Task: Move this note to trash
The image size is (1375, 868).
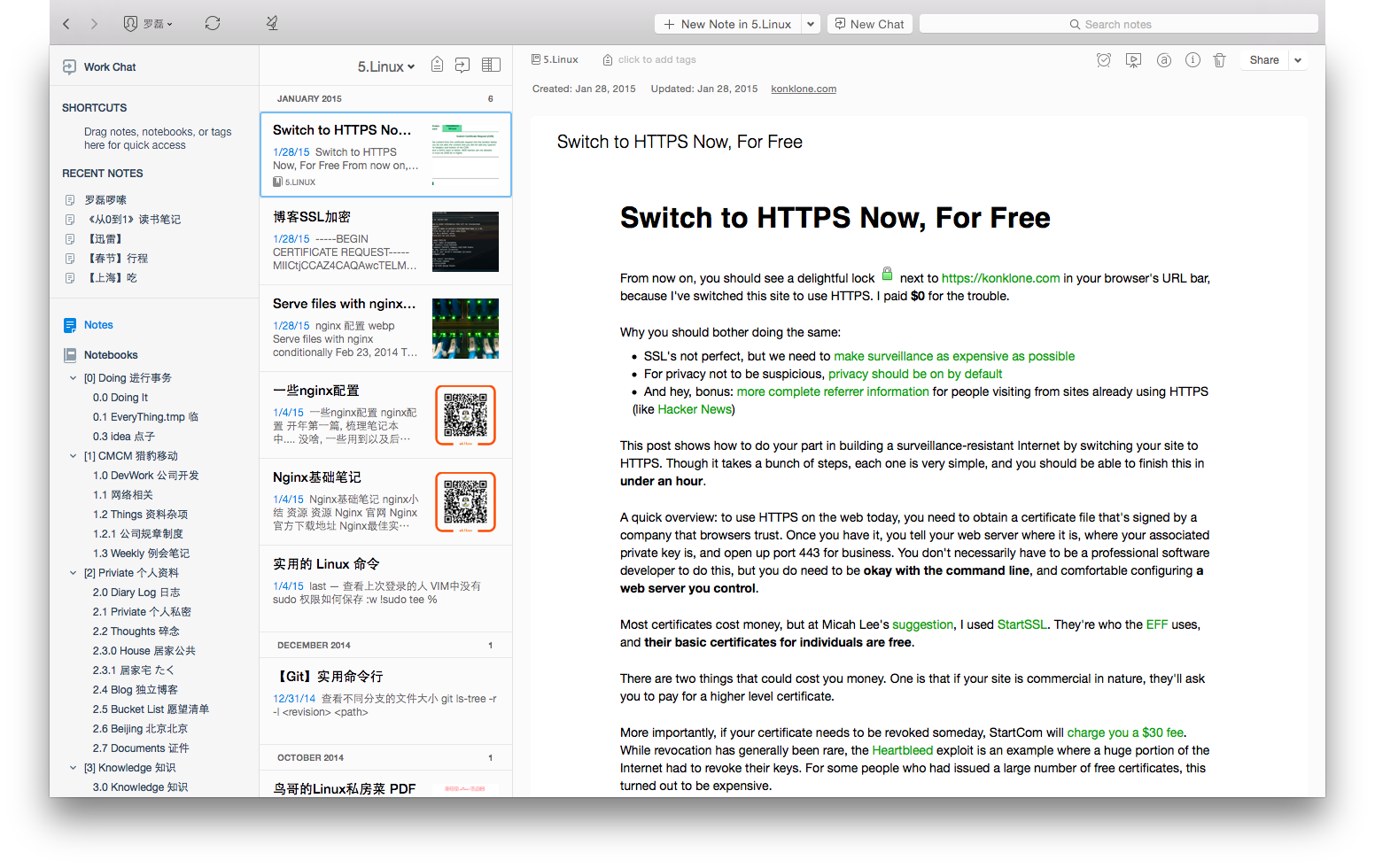Action: (x=1219, y=60)
